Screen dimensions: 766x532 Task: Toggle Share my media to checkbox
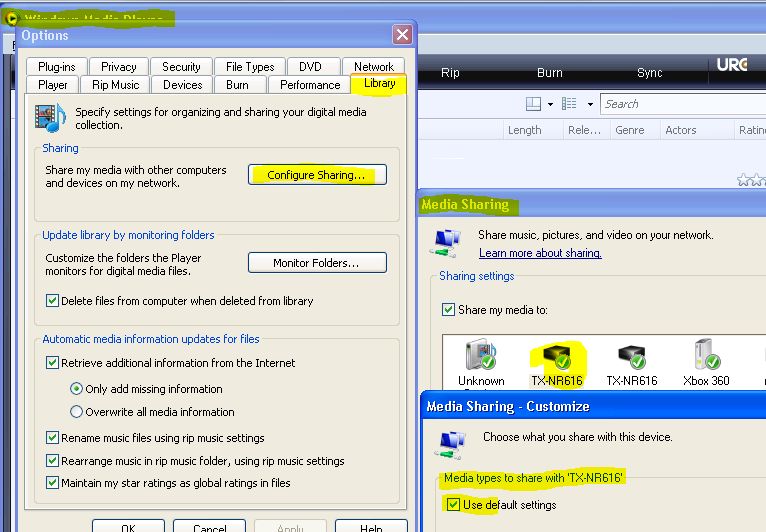click(x=448, y=309)
